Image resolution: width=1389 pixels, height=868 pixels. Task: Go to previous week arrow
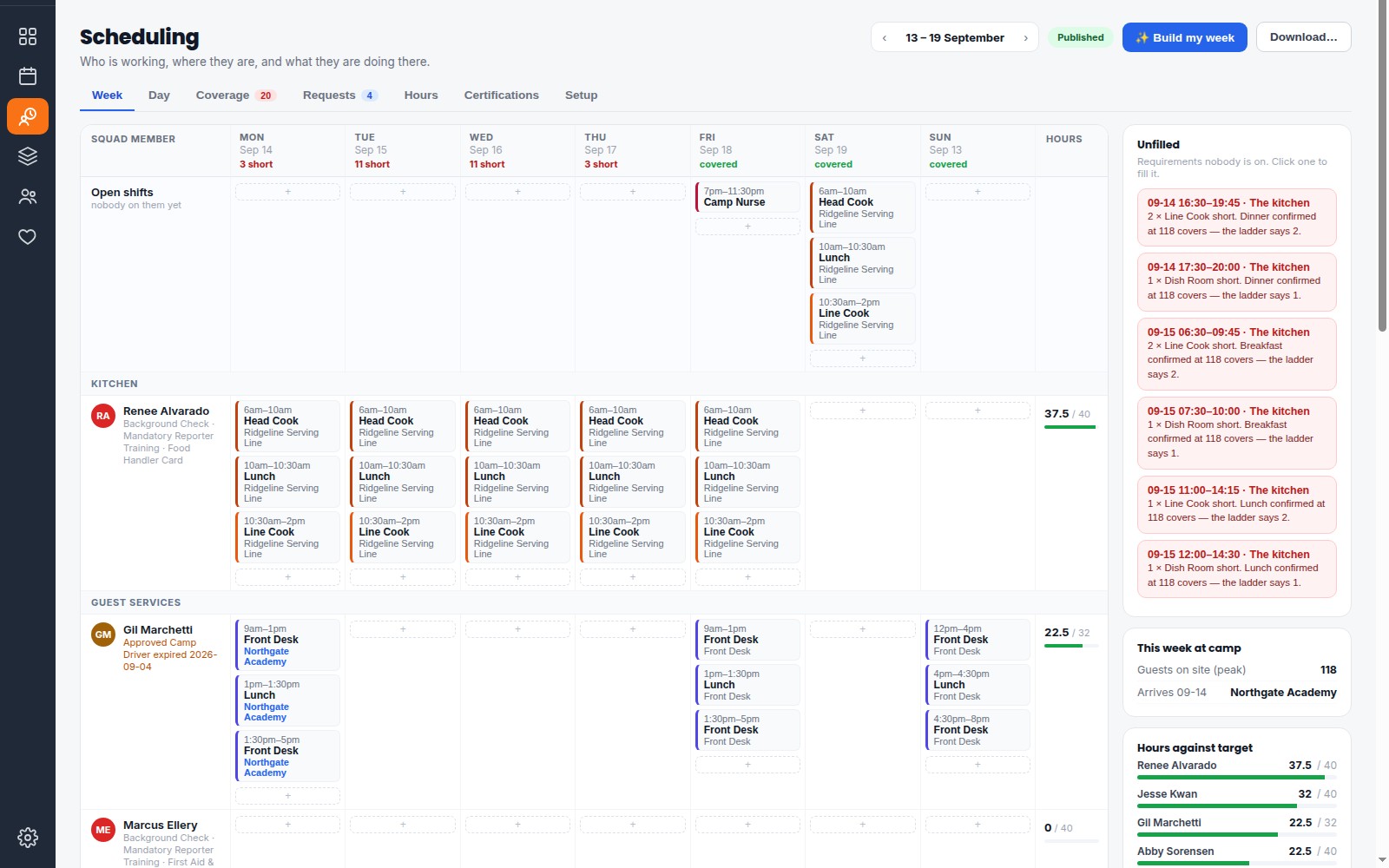pos(885,37)
